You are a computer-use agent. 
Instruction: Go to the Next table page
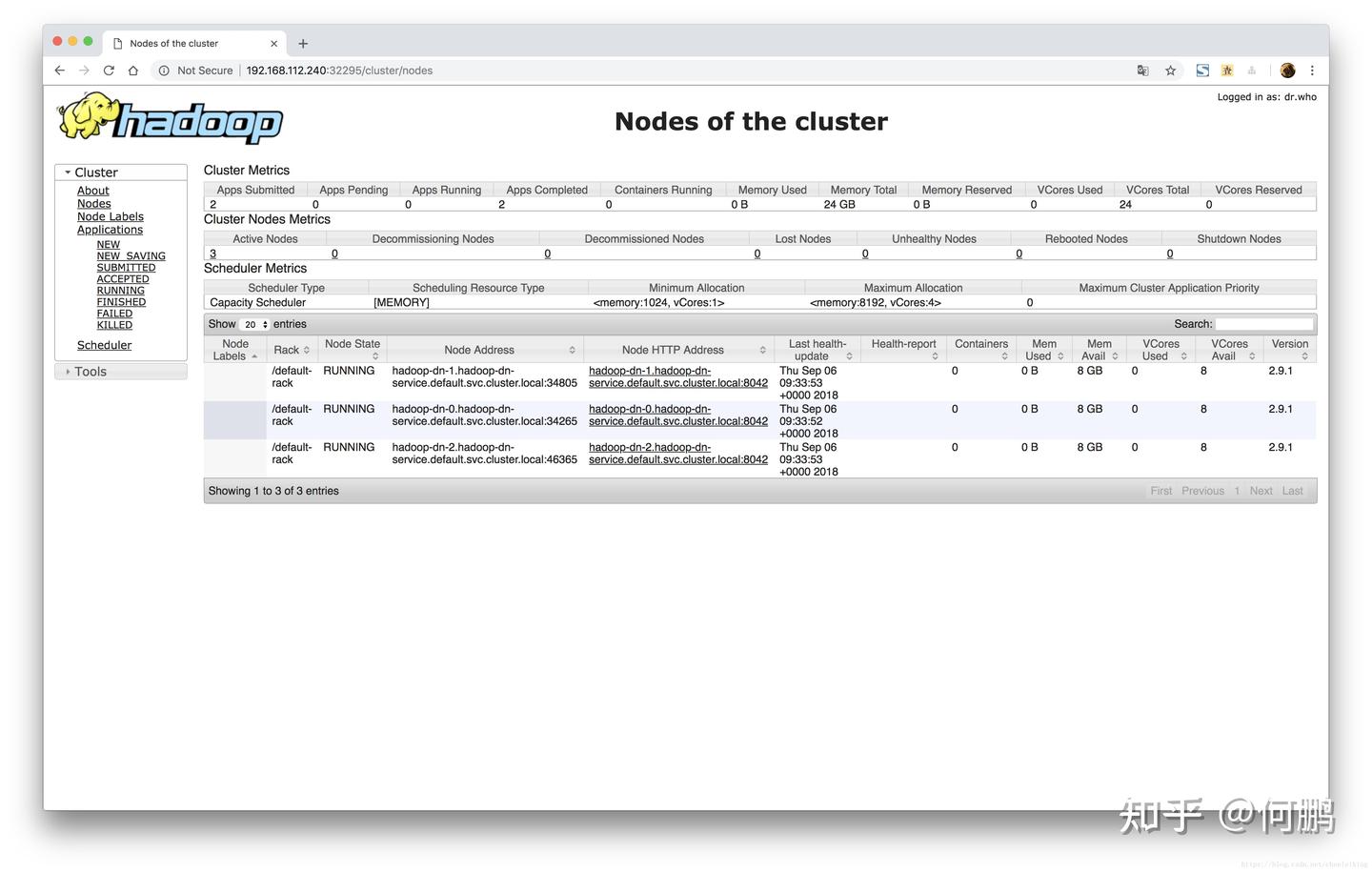coord(1261,491)
